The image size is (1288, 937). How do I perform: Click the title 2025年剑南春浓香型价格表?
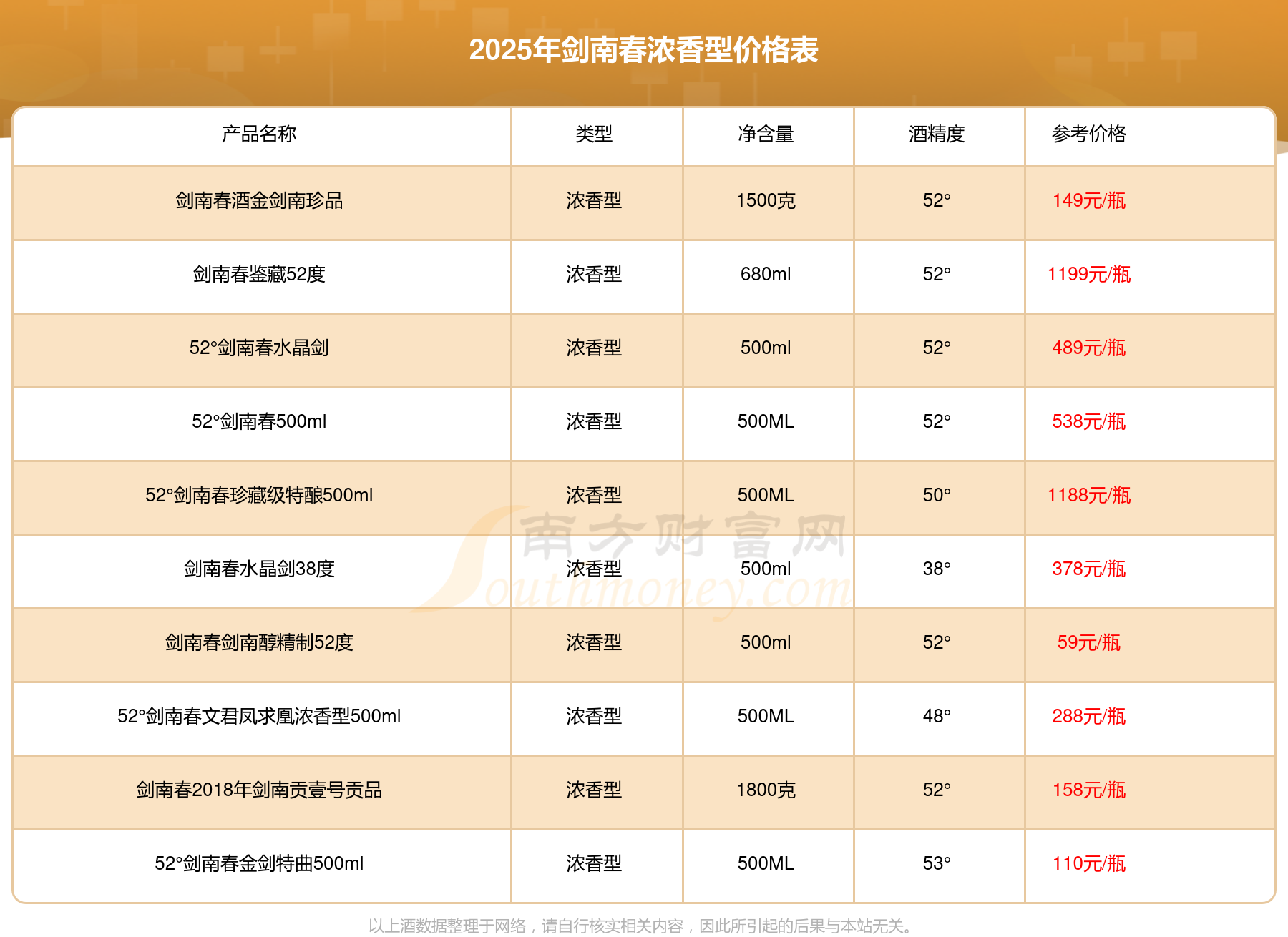643,50
